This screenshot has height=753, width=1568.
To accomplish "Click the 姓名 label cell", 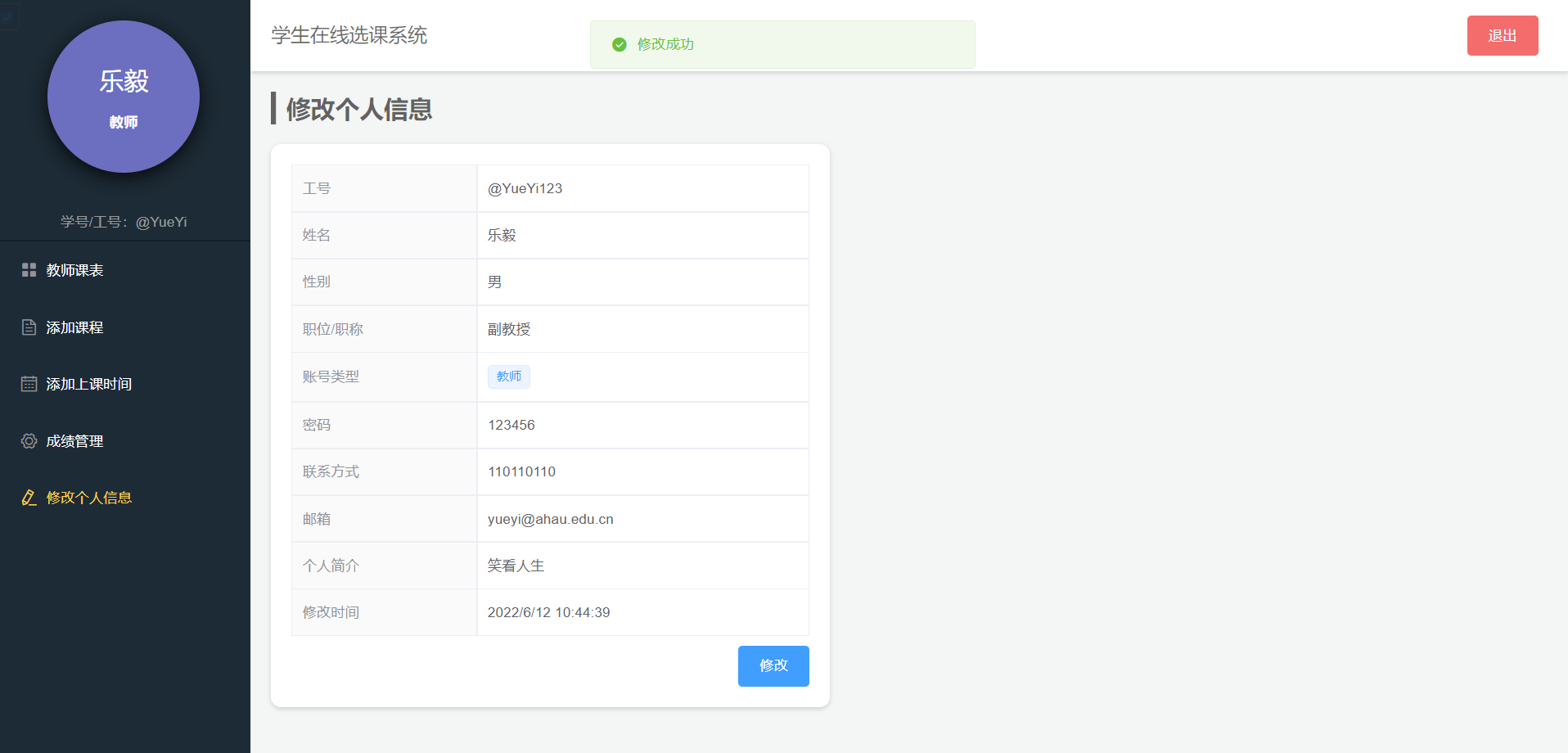I will (384, 235).
